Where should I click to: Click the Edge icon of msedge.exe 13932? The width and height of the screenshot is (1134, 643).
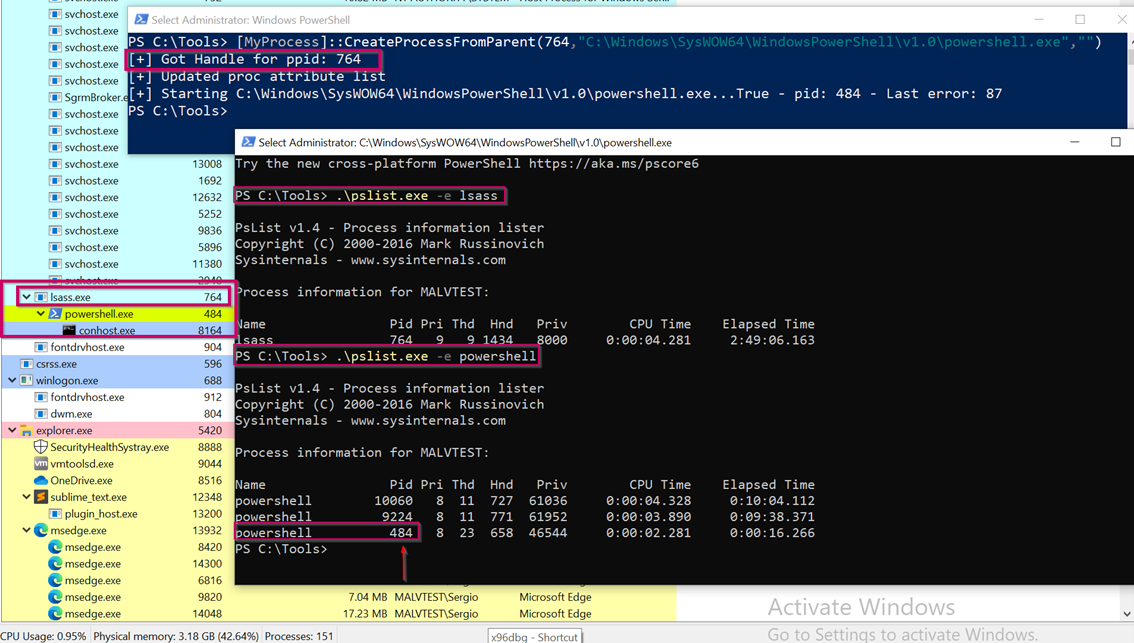41,531
